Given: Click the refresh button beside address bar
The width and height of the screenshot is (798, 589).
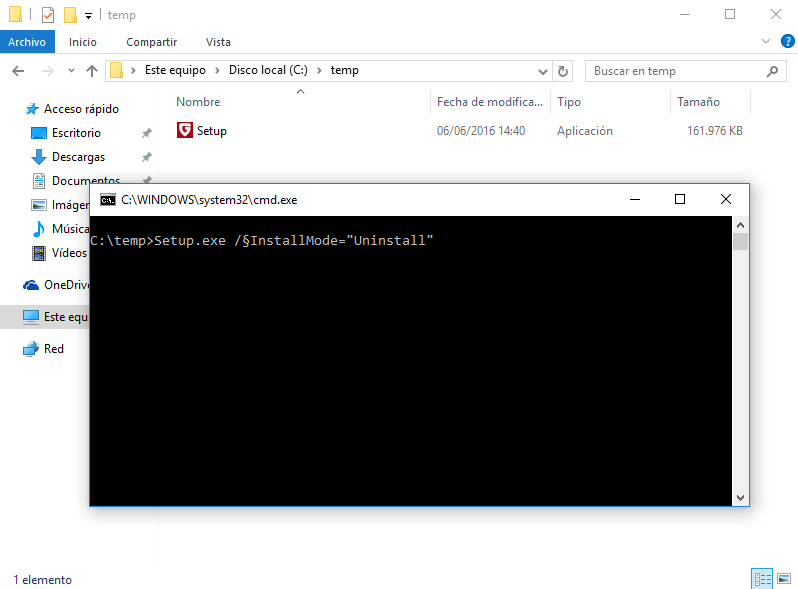Looking at the screenshot, I should (x=563, y=71).
